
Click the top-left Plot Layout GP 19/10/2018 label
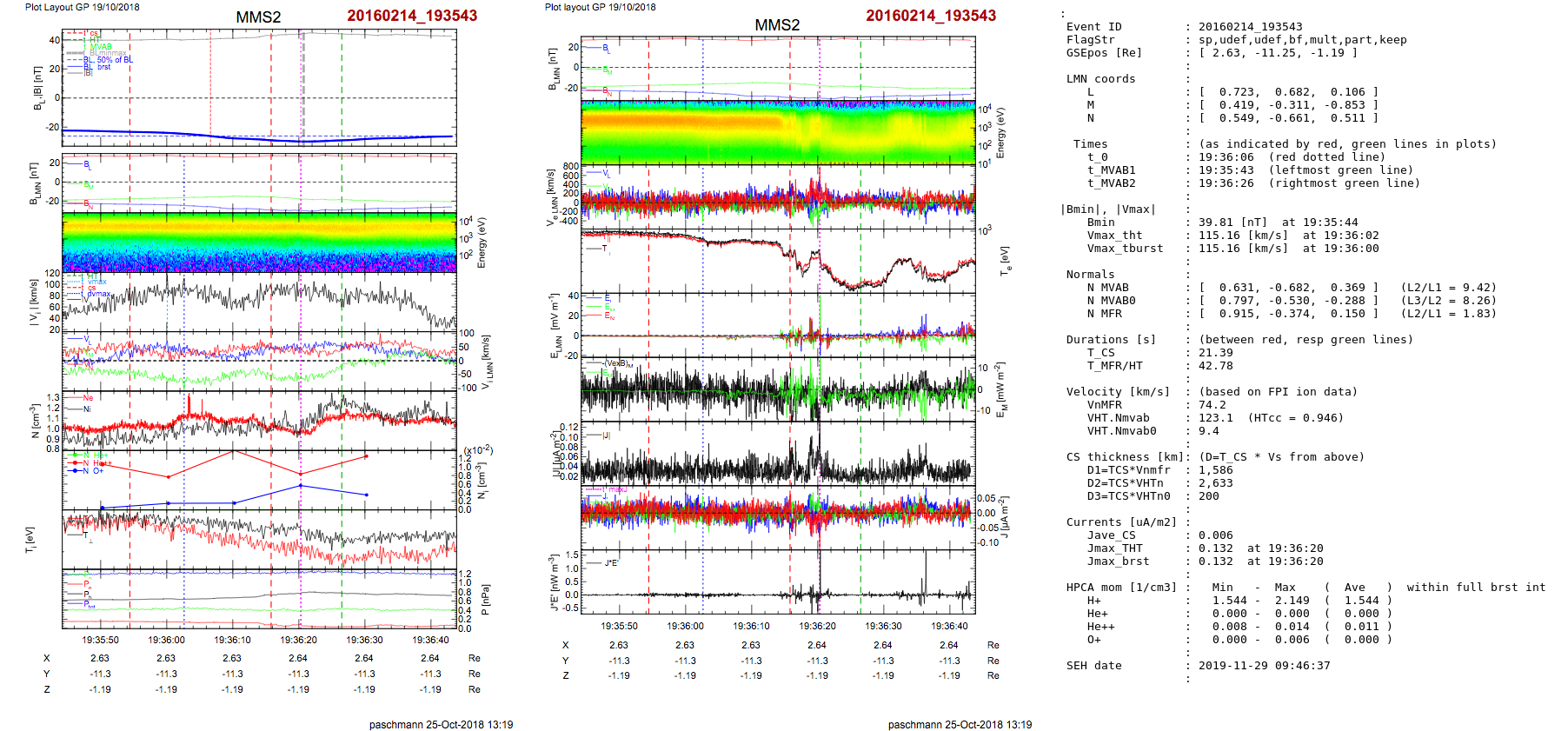pos(82,7)
